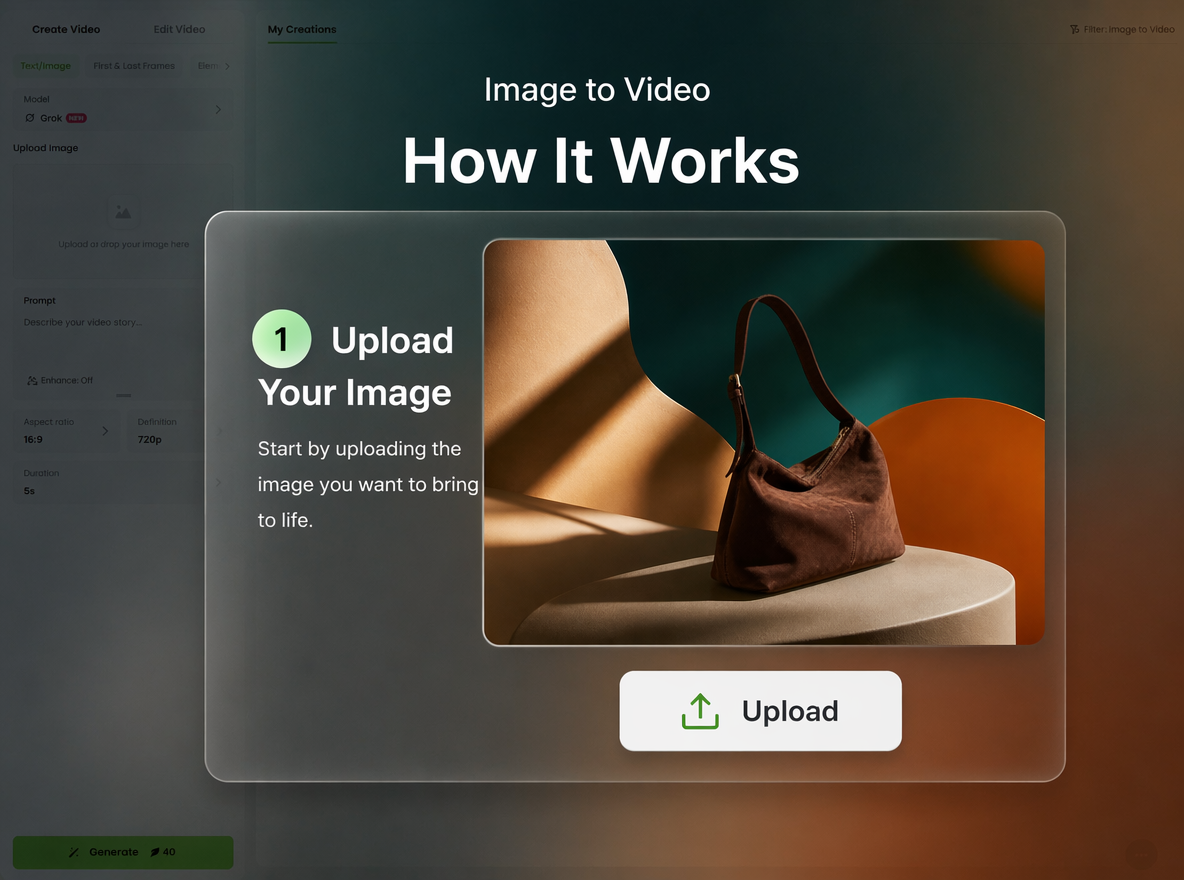Toggle the Enhance: Off option
The image size is (1184, 880).
click(60, 381)
